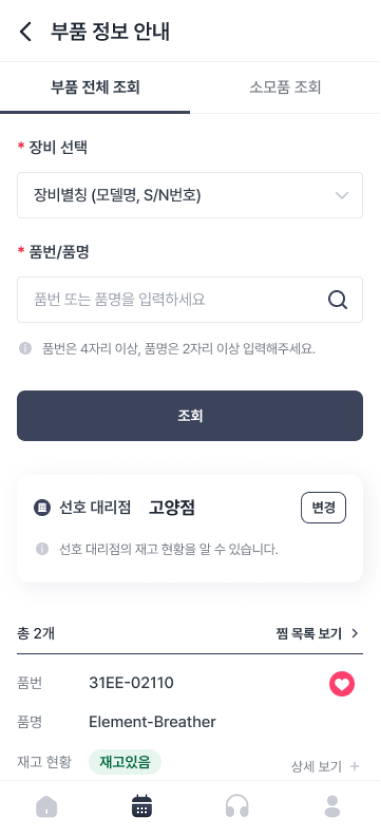Click the info icon in 선호 대리점 card
This screenshot has width=381, height=836.
tap(42, 549)
